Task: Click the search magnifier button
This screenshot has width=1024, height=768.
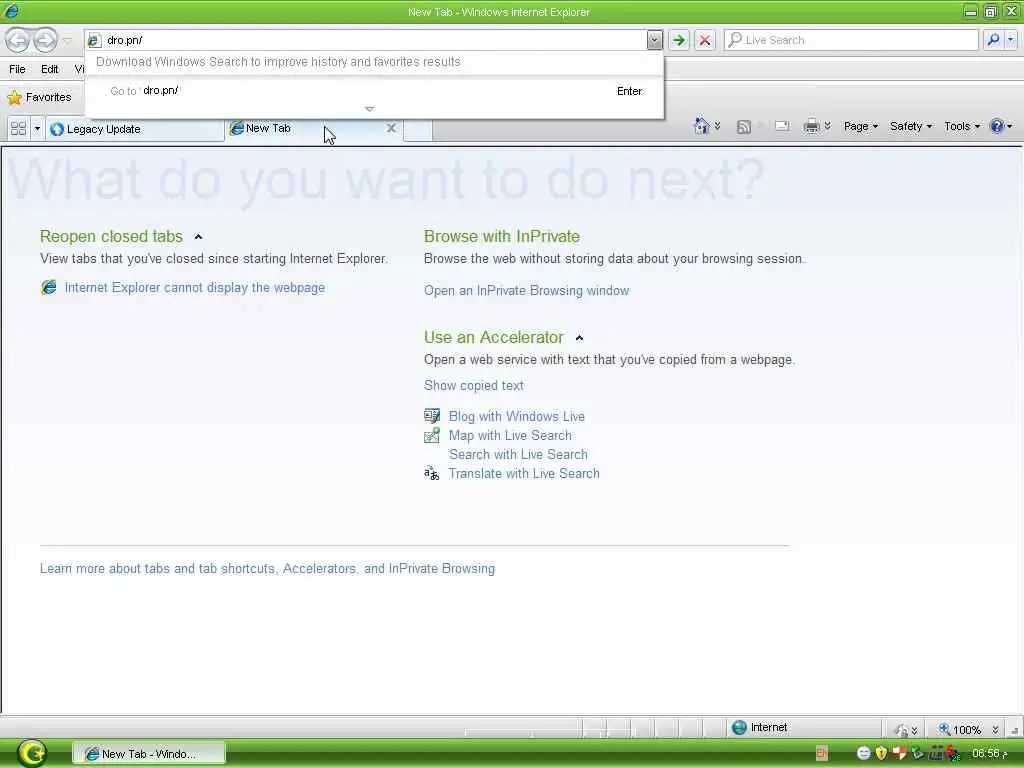Action: [x=993, y=40]
